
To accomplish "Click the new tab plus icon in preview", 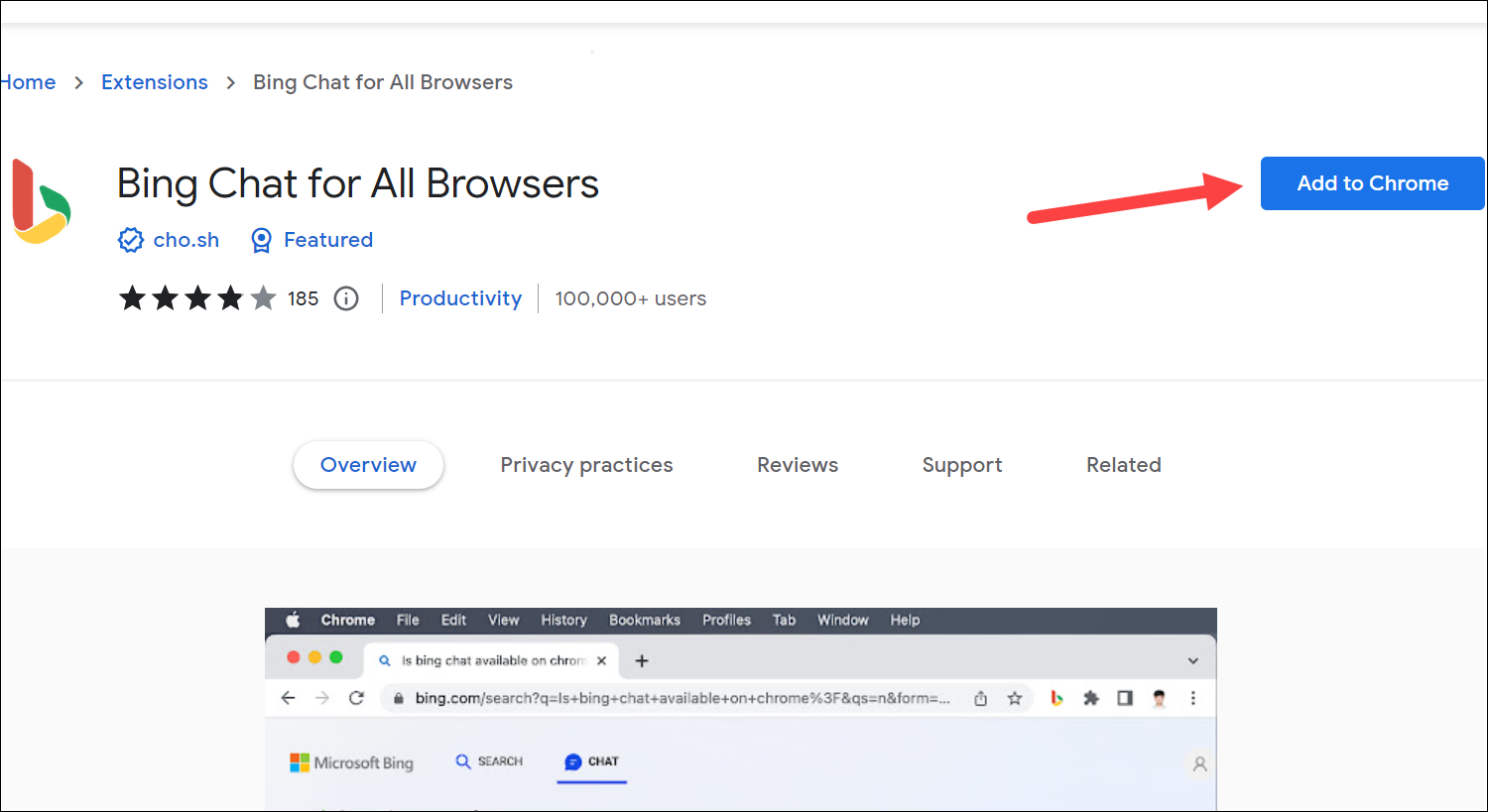I will click(642, 660).
